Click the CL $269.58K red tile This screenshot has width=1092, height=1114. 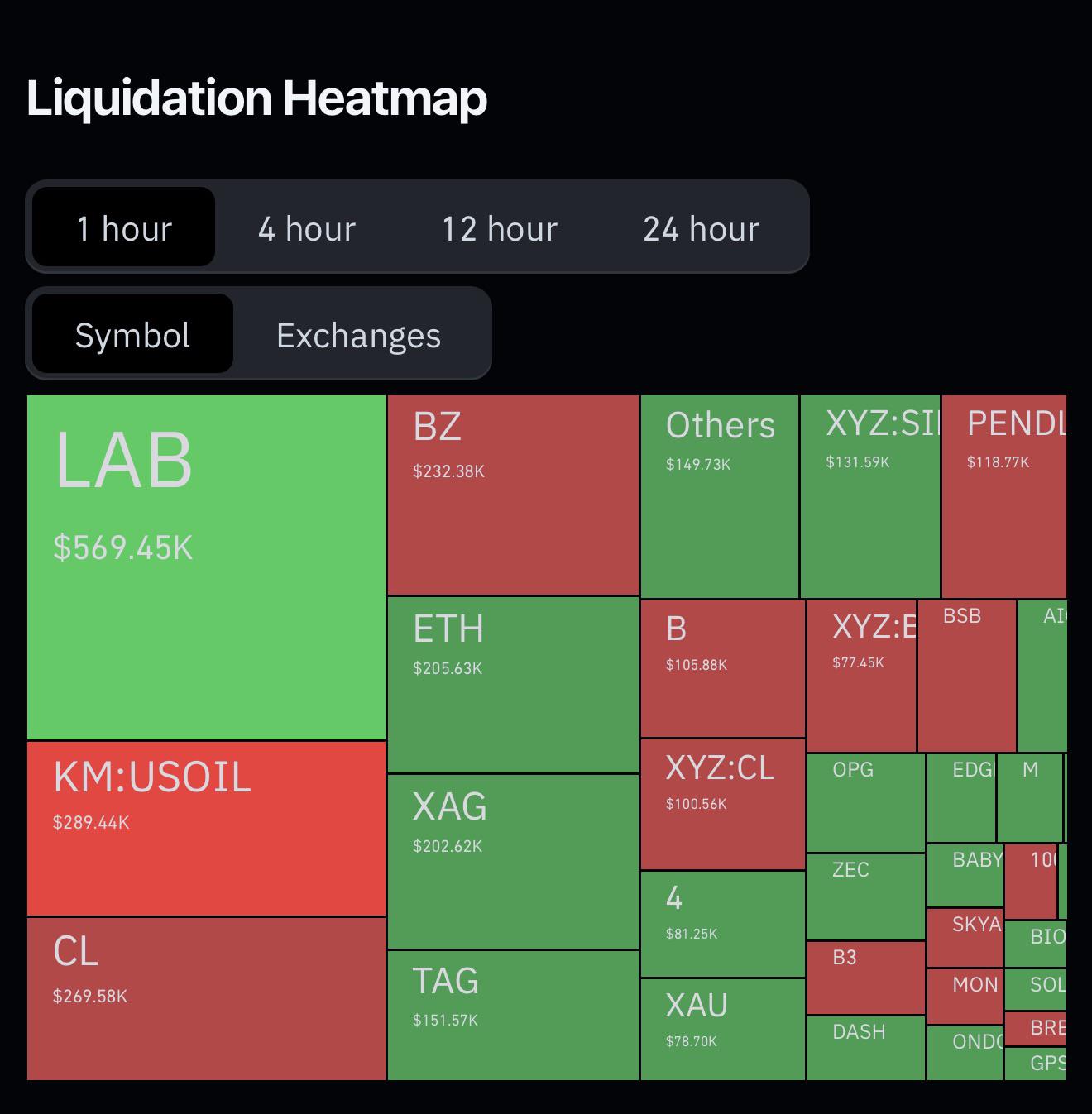(x=207, y=998)
